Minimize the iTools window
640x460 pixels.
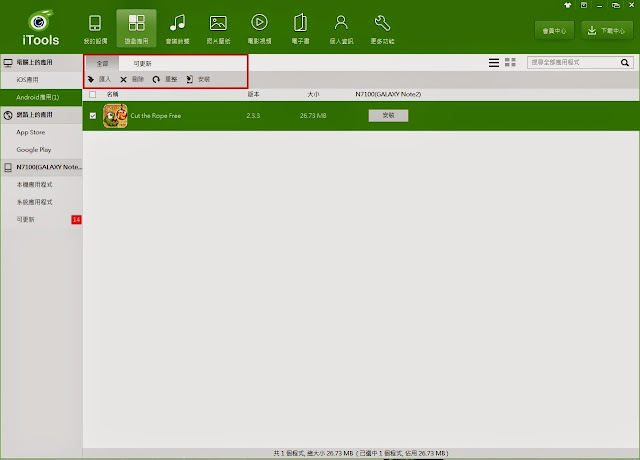click(600, 6)
